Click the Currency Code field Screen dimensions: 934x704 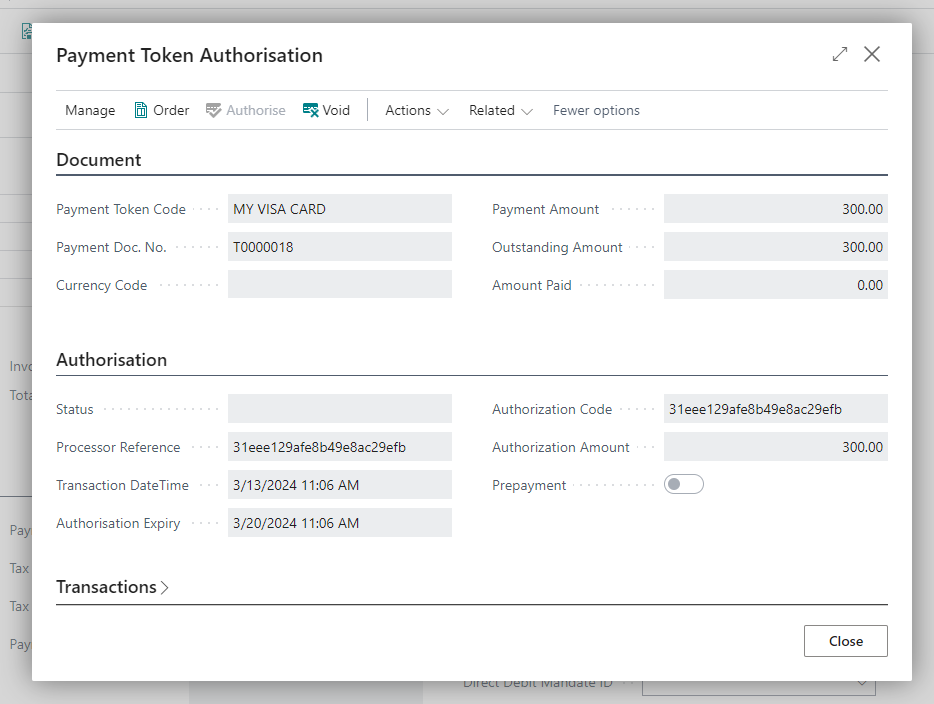click(x=340, y=285)
